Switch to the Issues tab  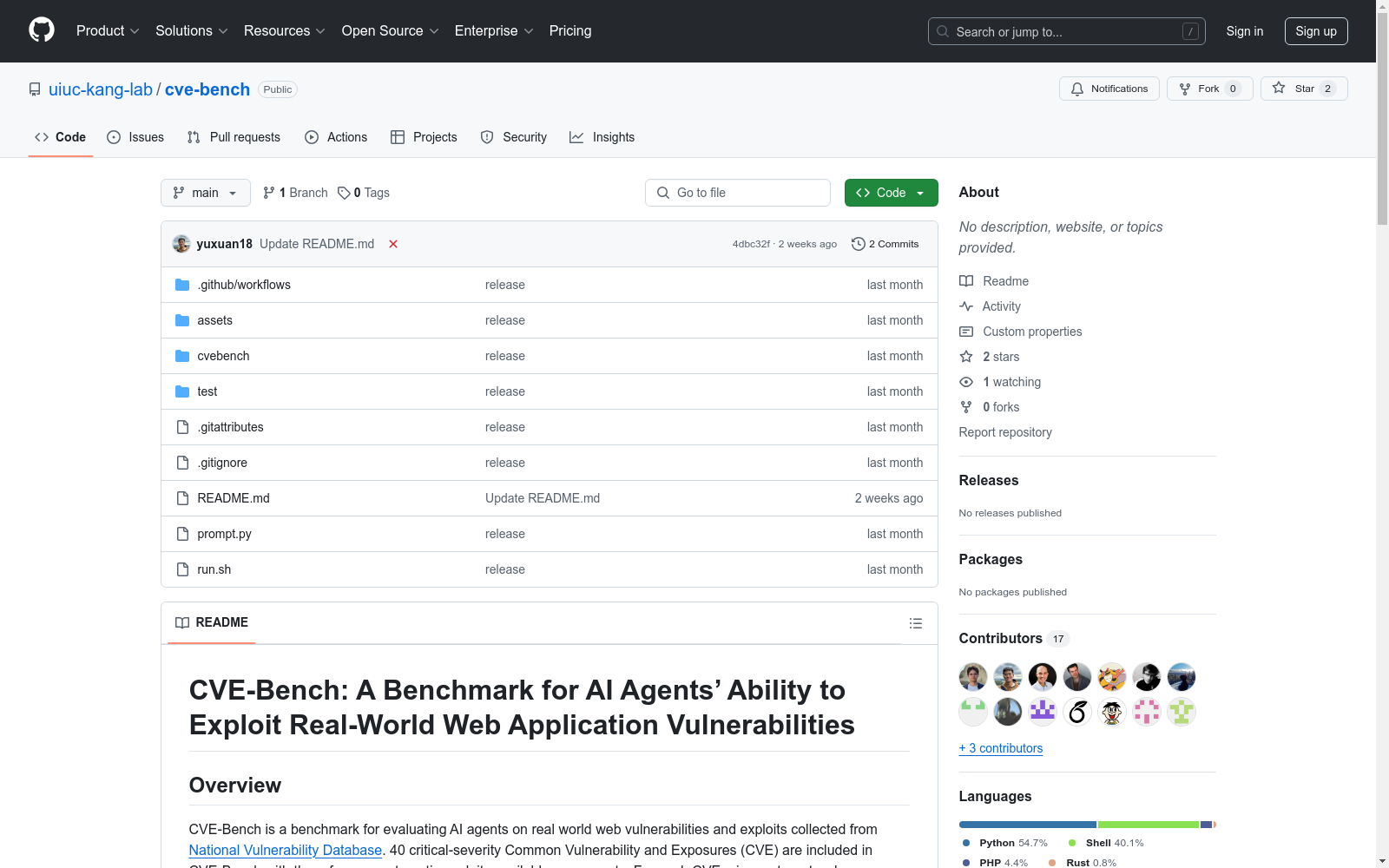(135, 137)
